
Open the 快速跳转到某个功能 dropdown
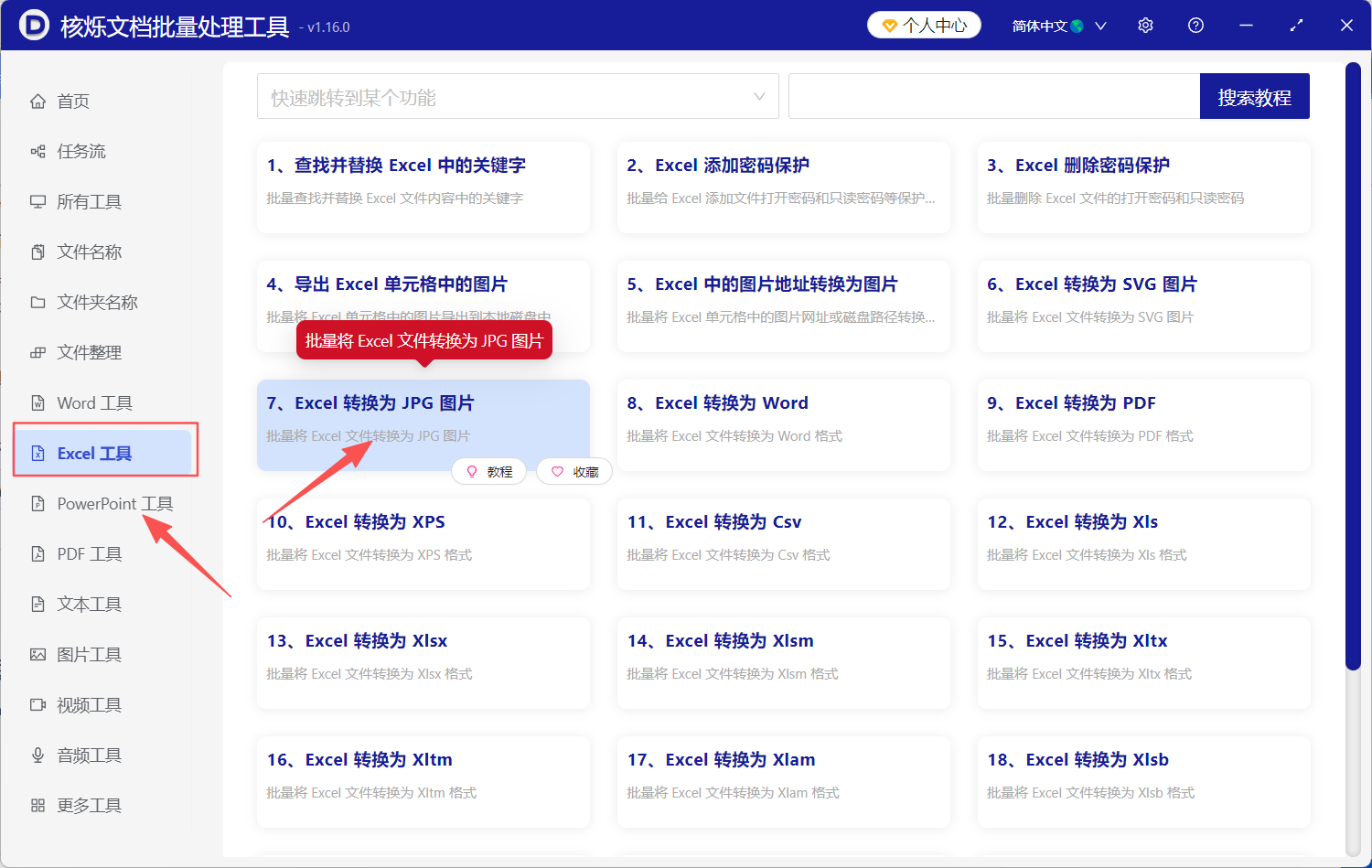click(x=517, y=96)
